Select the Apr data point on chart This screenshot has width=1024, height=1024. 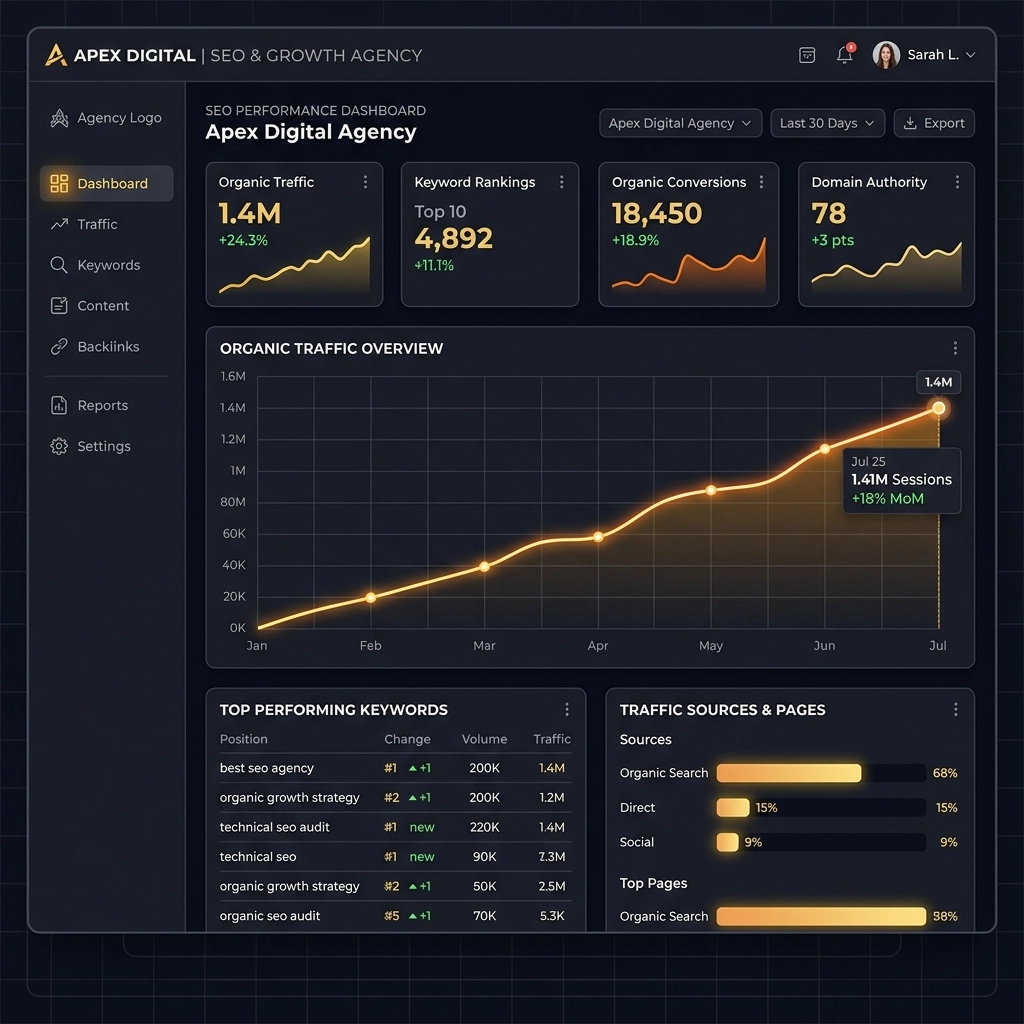click(x=598, y=537)
